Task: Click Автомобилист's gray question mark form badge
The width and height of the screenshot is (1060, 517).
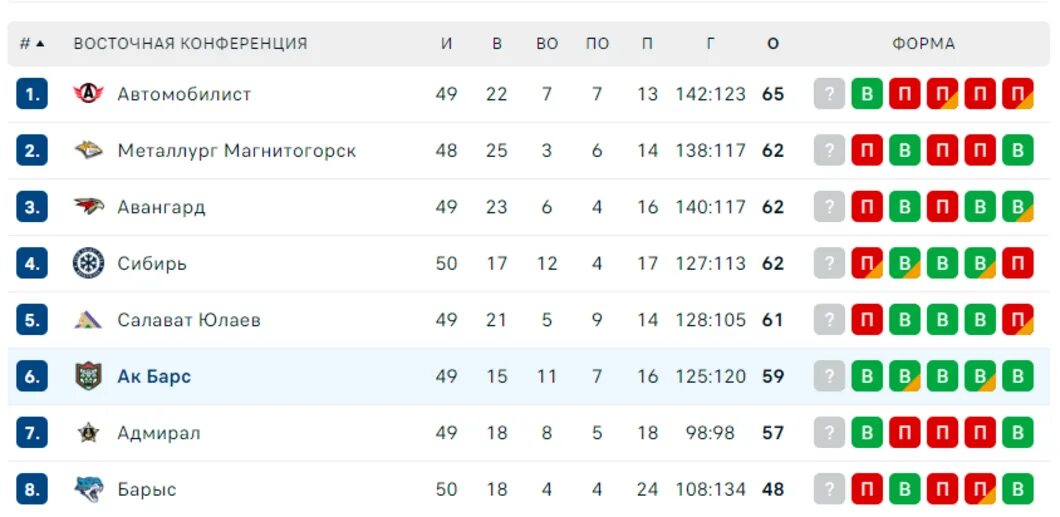Action: 829,93
